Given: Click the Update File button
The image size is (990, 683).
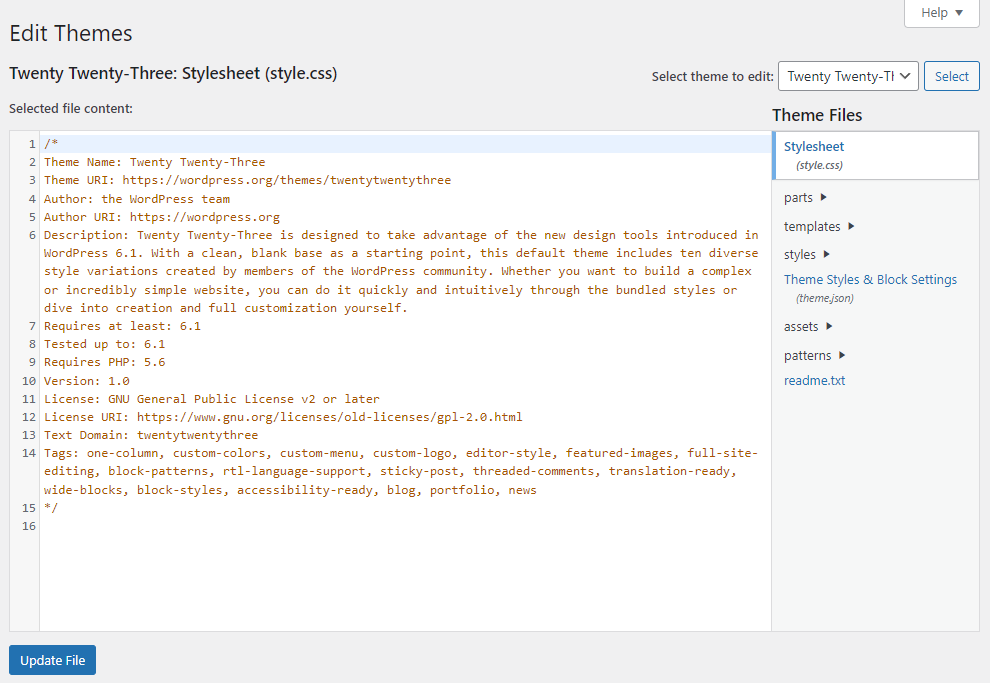Looking at the screenshot, I should [51, 660].
